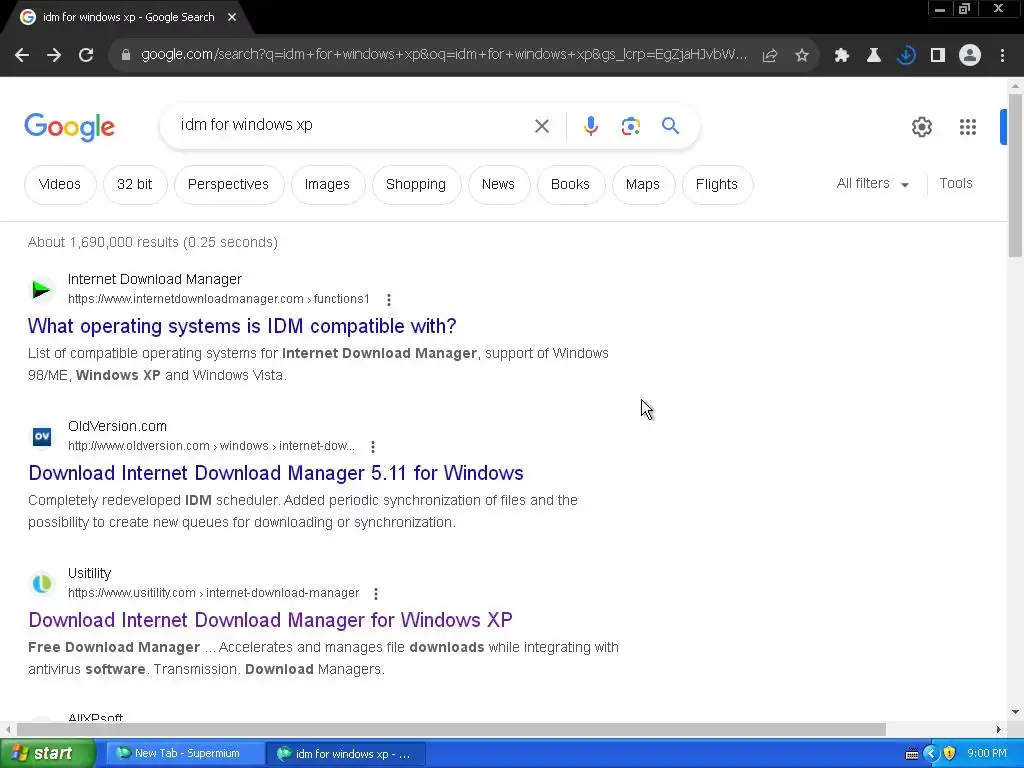This screenshot has width=1024, height=768.
Task: Click the security shield tray icon
Action: [950, 754]
